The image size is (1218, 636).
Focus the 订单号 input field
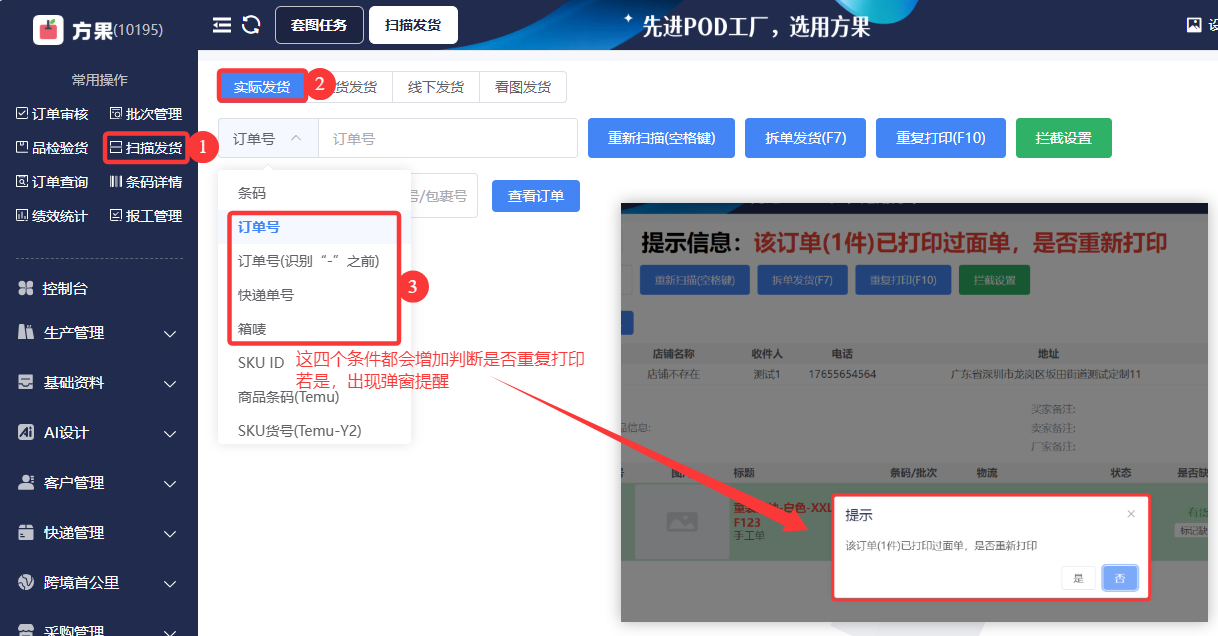pos(448,138)
